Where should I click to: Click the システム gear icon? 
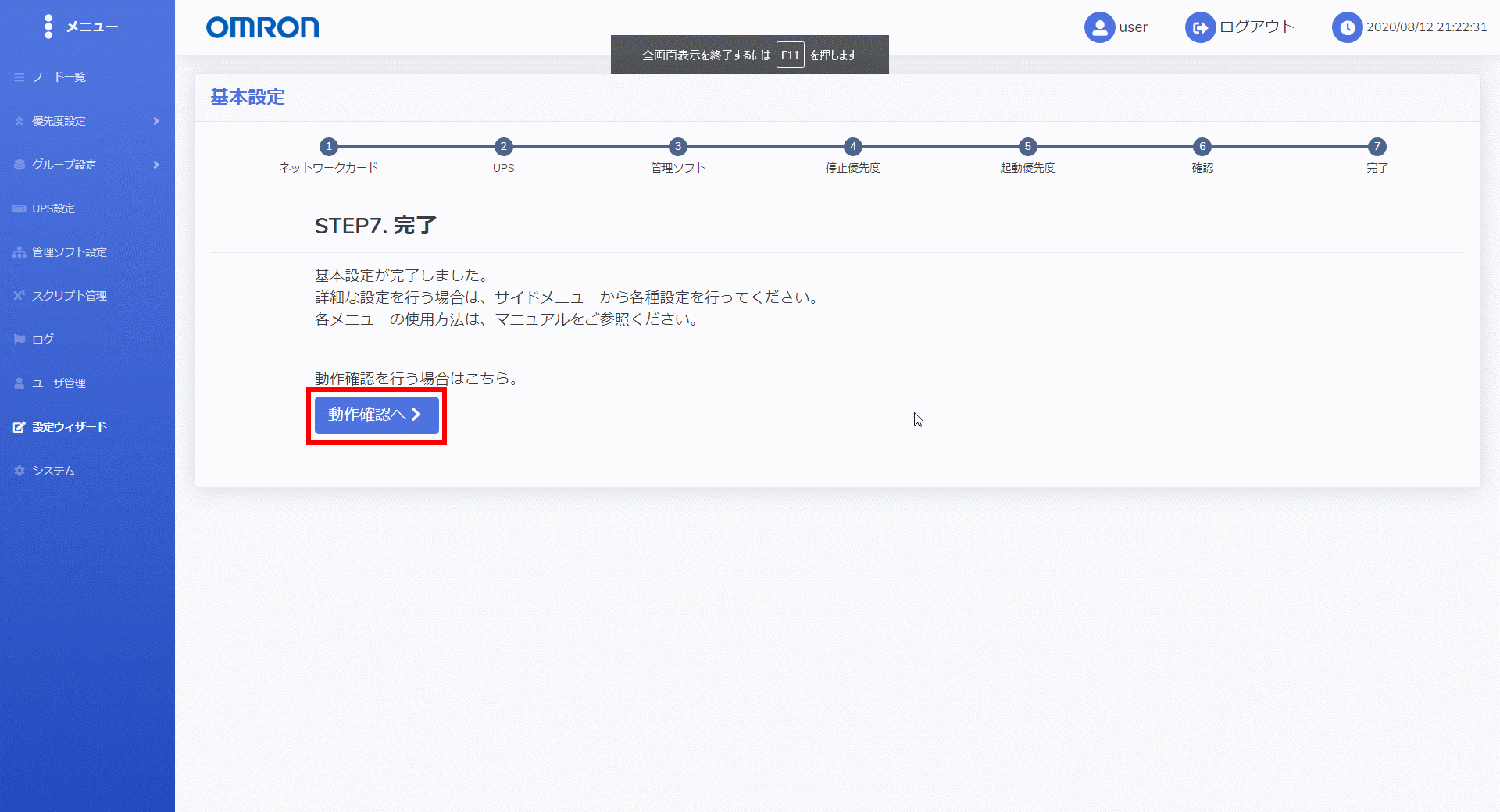[20, 471]
